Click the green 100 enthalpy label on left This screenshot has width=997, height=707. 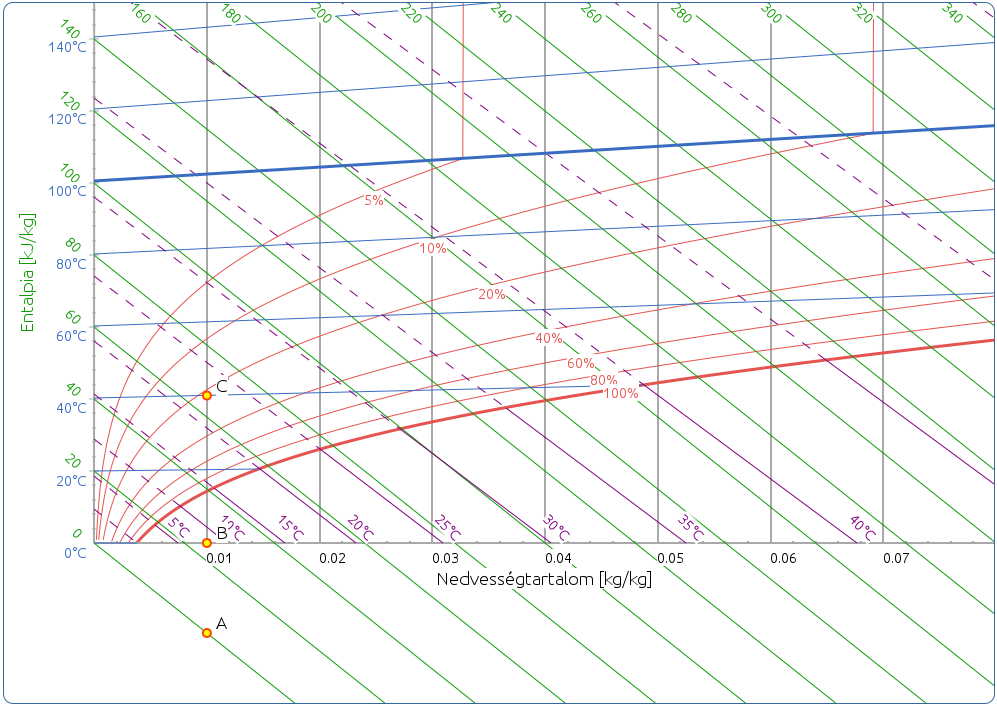70,174
